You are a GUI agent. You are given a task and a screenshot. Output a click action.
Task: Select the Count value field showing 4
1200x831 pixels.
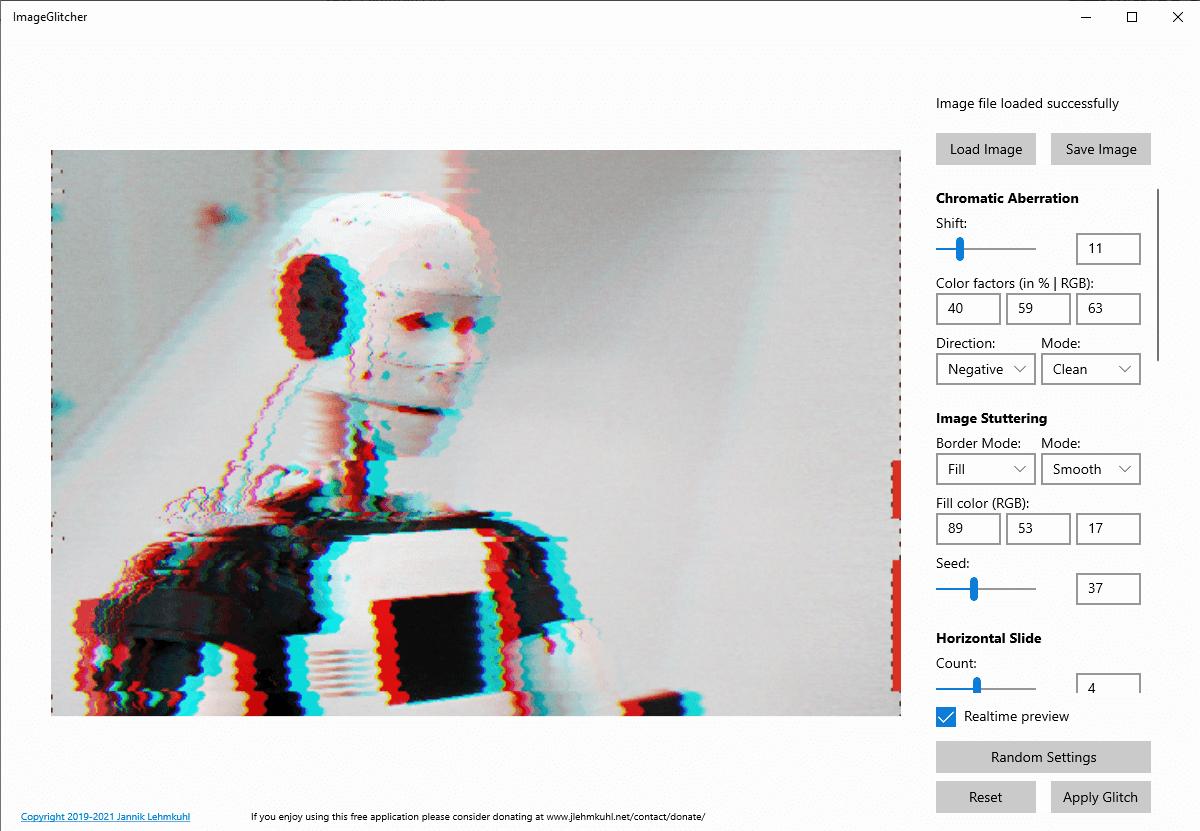click(x=1108, y=684)
